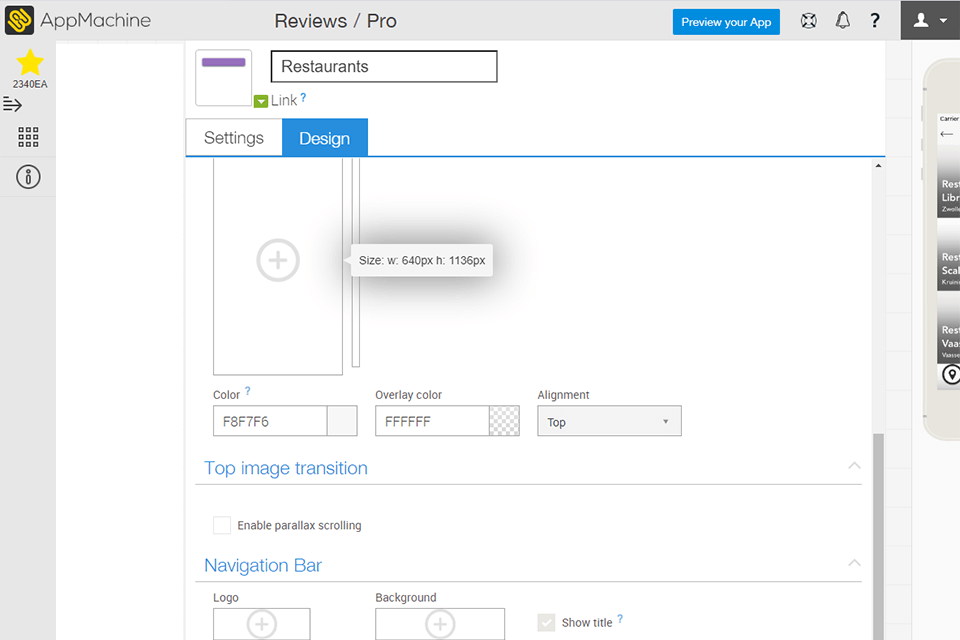Viewport: 960px width, 640px height.
Task: Open the notifications bell
Action: 843,21
